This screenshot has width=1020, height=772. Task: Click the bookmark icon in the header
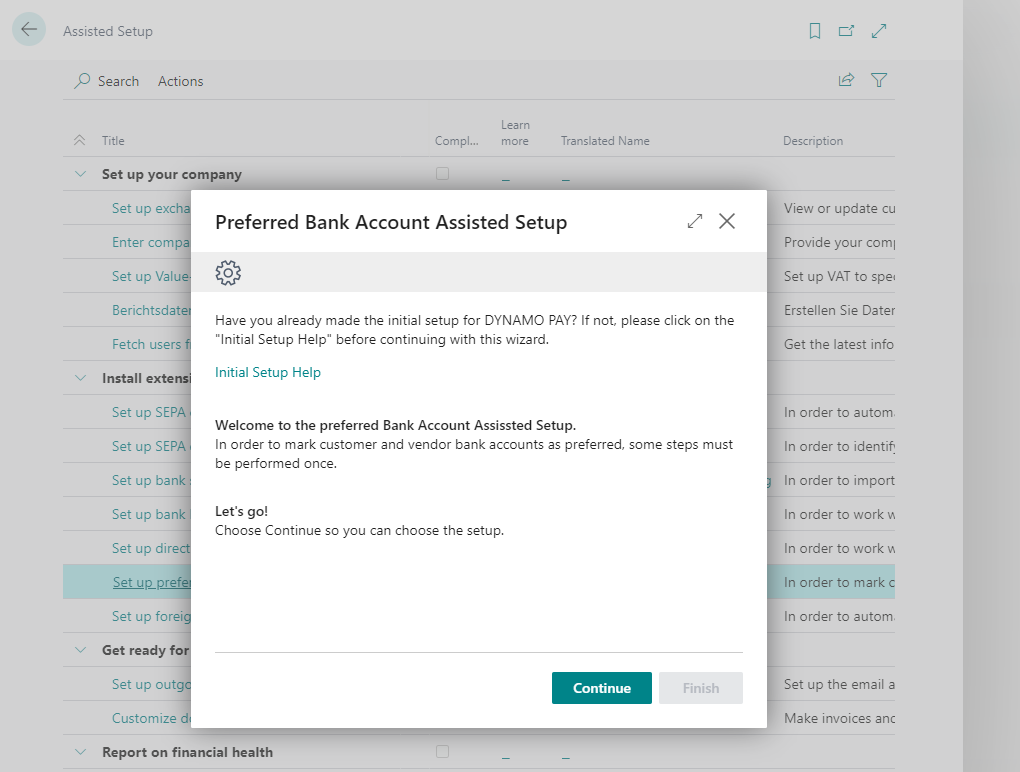point(814,31)
